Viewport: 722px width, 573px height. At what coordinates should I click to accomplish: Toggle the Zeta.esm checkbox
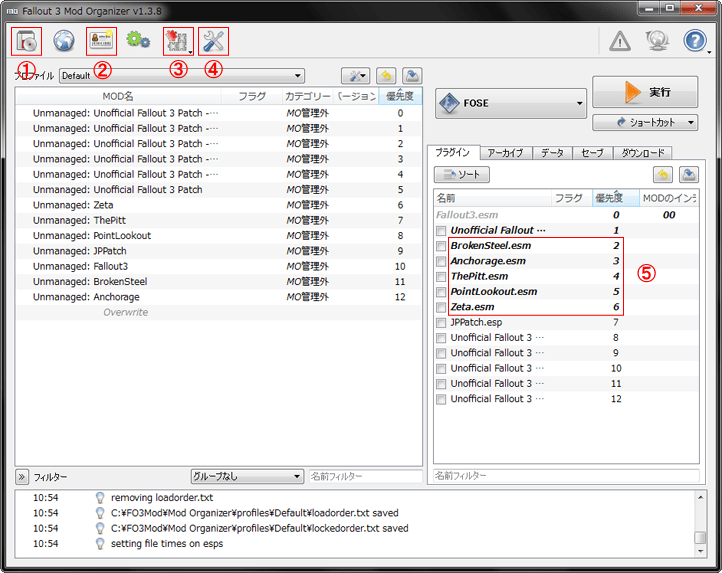point(441,307)
